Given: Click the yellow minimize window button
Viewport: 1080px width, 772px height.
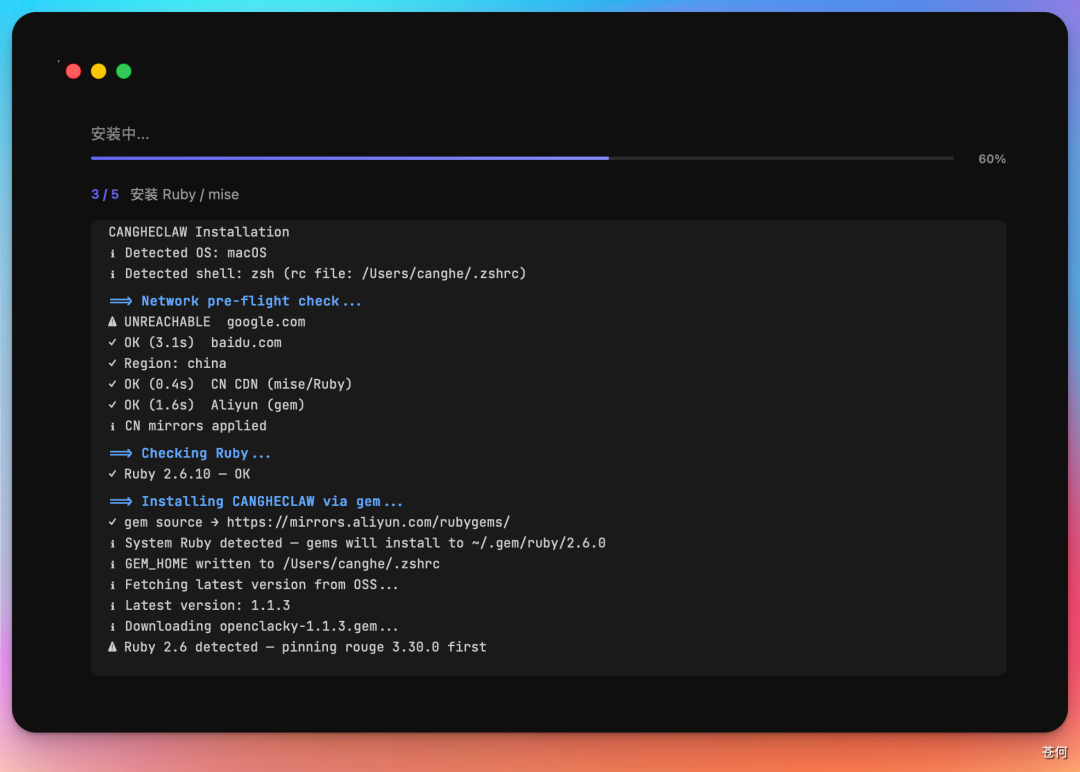Looking at the screenshot, I should (x=98, y=71).
